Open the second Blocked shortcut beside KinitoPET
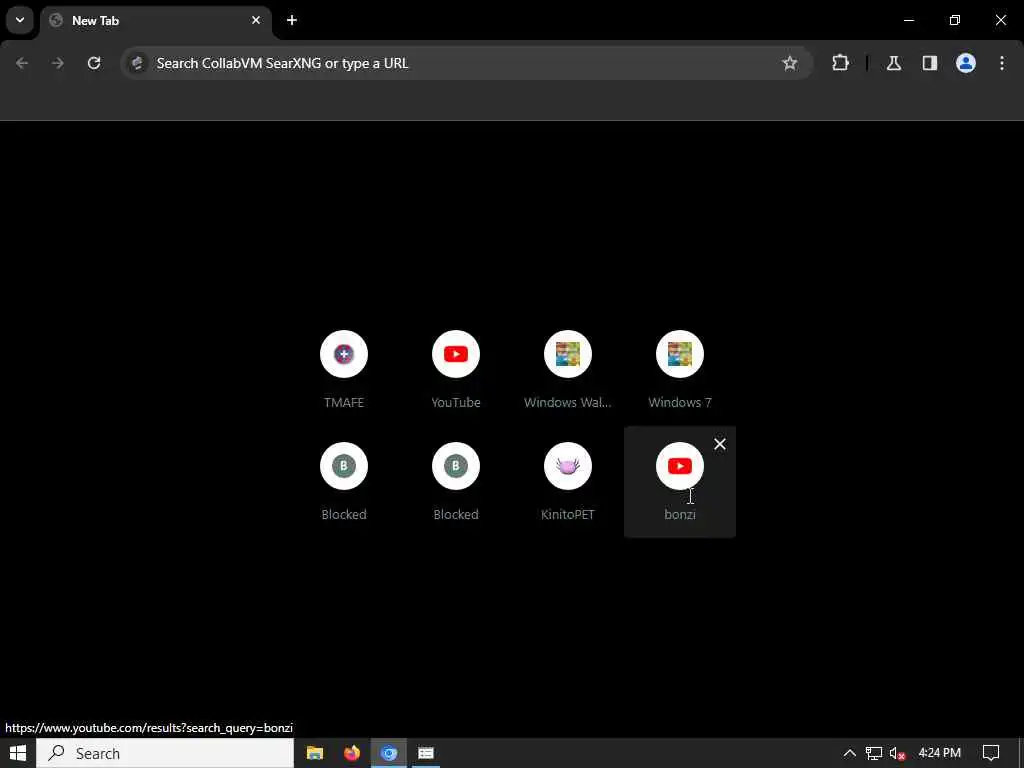Screen dimensions: 1024x768 coord(456,482)
